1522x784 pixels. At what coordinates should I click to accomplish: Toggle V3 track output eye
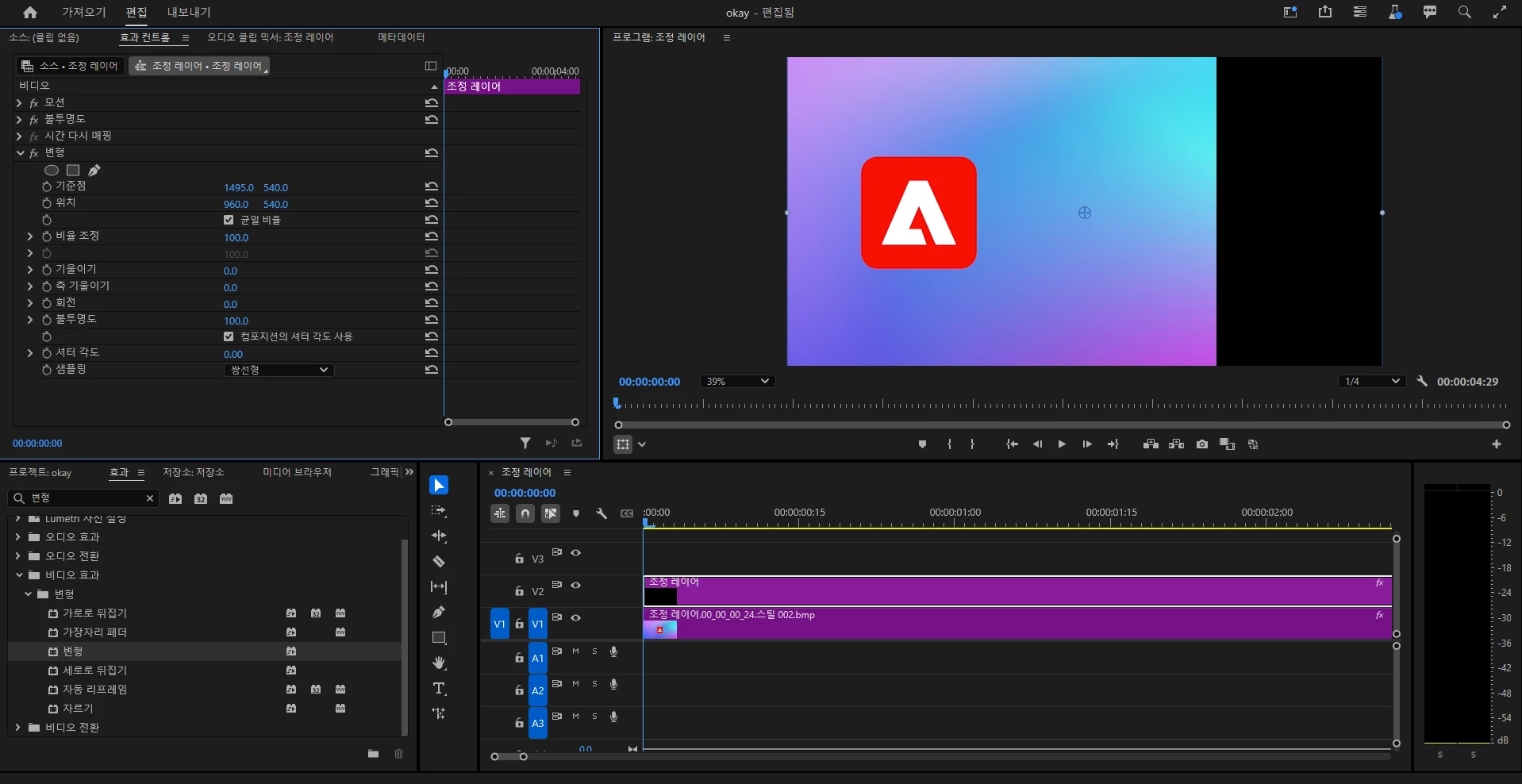[576, 553]
